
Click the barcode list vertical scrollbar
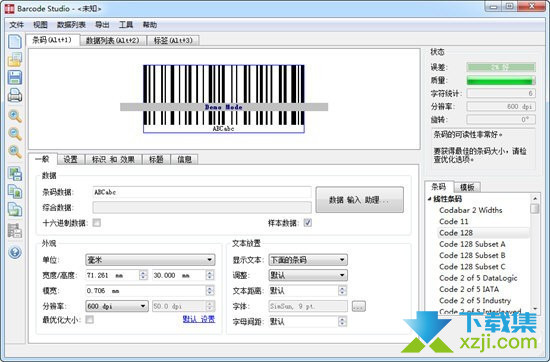(x=535, y=253)
